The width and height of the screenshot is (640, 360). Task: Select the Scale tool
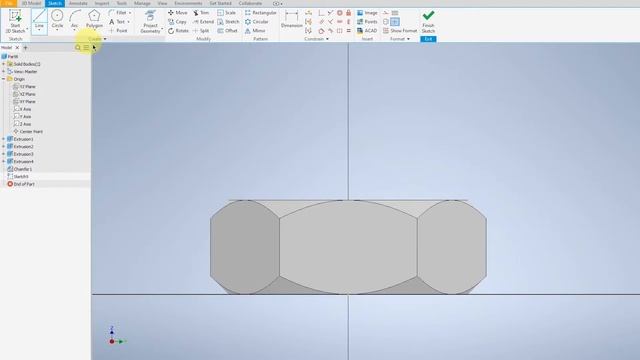tap(227, 13)
